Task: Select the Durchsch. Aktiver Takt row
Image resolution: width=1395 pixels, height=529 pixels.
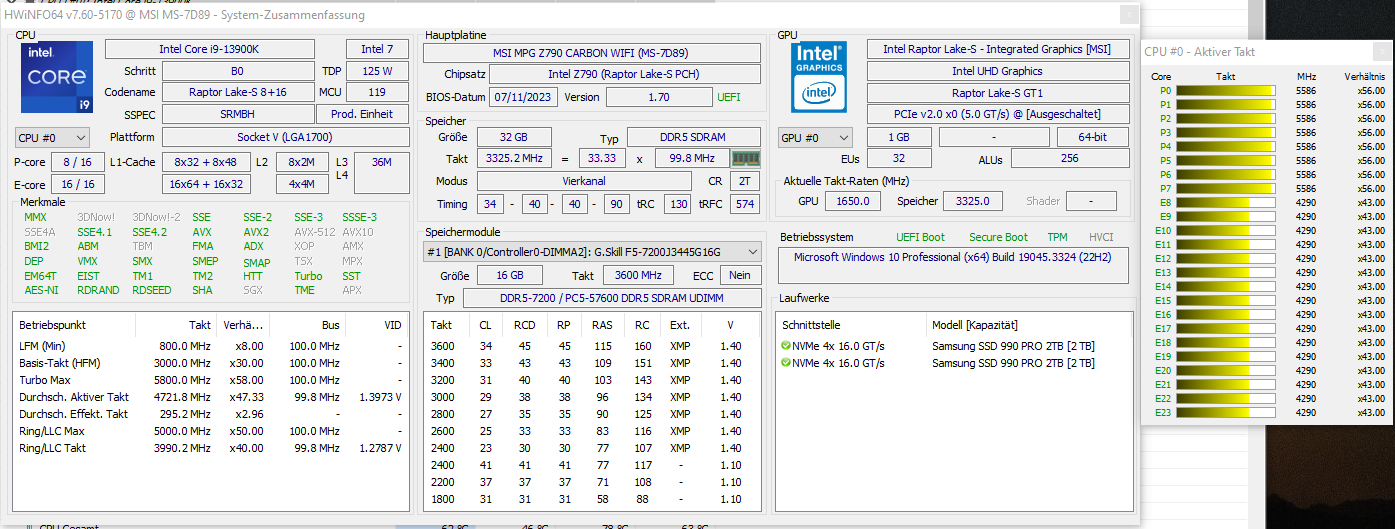Action: click(x=211, y=397)
